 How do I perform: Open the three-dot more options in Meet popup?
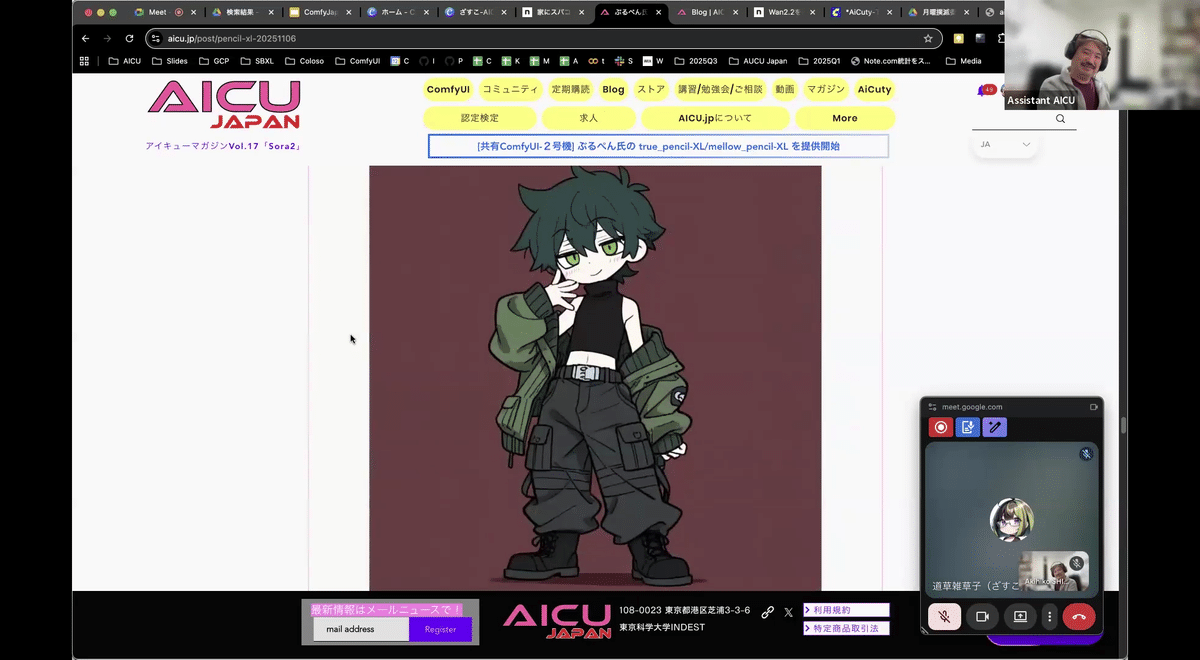[x=1049, y=617]
